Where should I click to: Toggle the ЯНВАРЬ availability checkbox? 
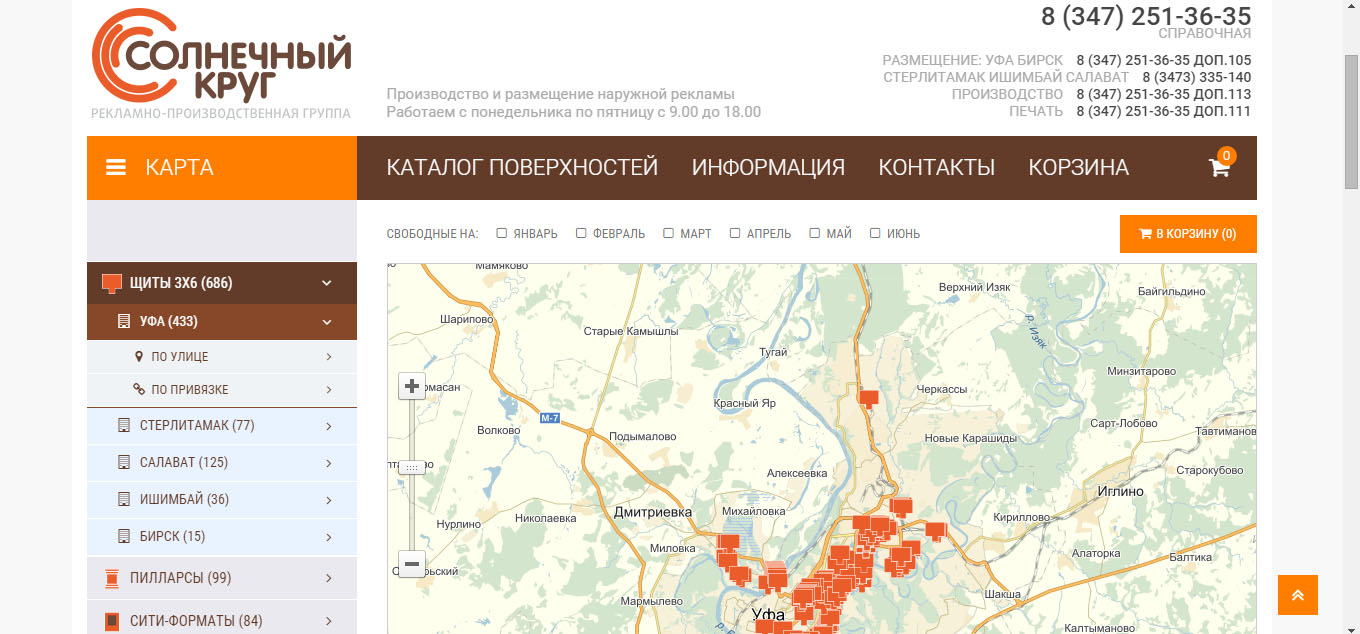coord(502,233)
